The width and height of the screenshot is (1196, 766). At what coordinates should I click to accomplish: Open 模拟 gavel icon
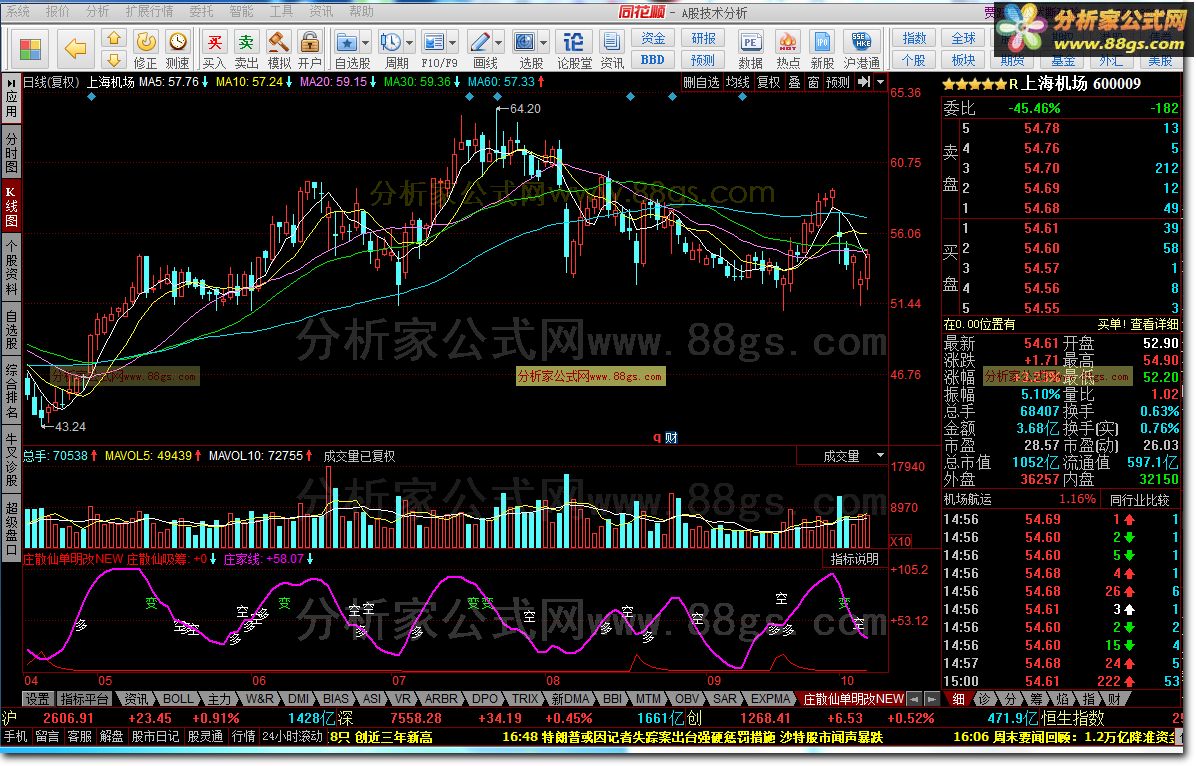point(278,41)
